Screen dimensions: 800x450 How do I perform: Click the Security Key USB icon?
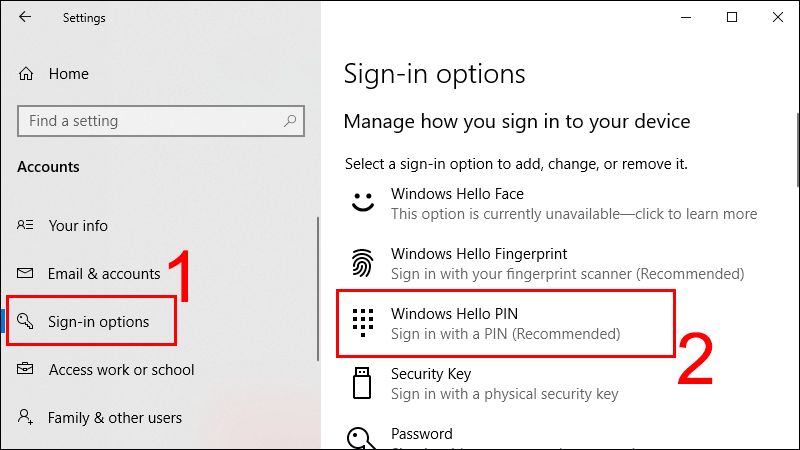[361, 383]
